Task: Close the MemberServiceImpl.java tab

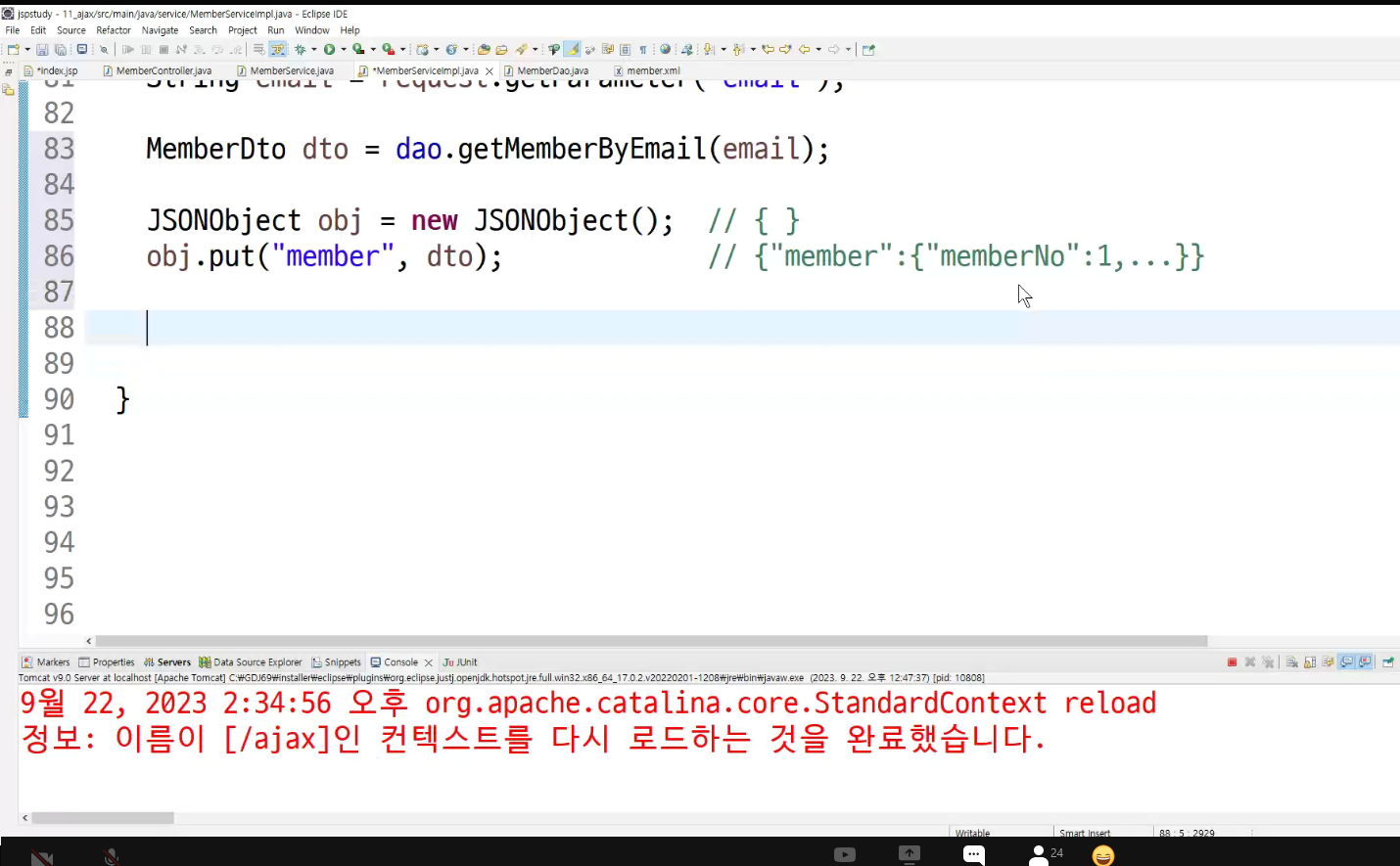Action: [x=490, y=71]
